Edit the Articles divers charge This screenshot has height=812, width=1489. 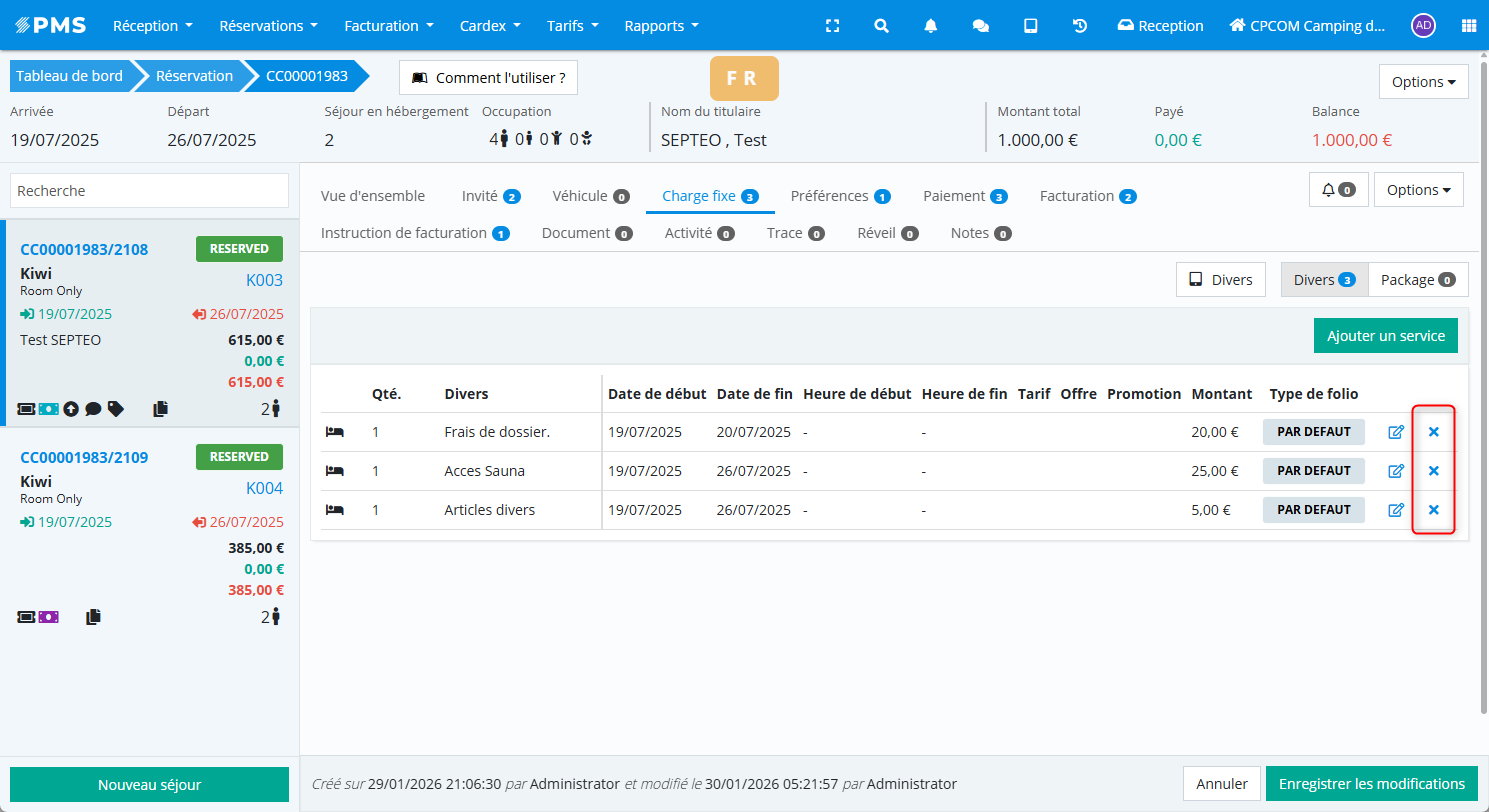(x=1396, y=510)
